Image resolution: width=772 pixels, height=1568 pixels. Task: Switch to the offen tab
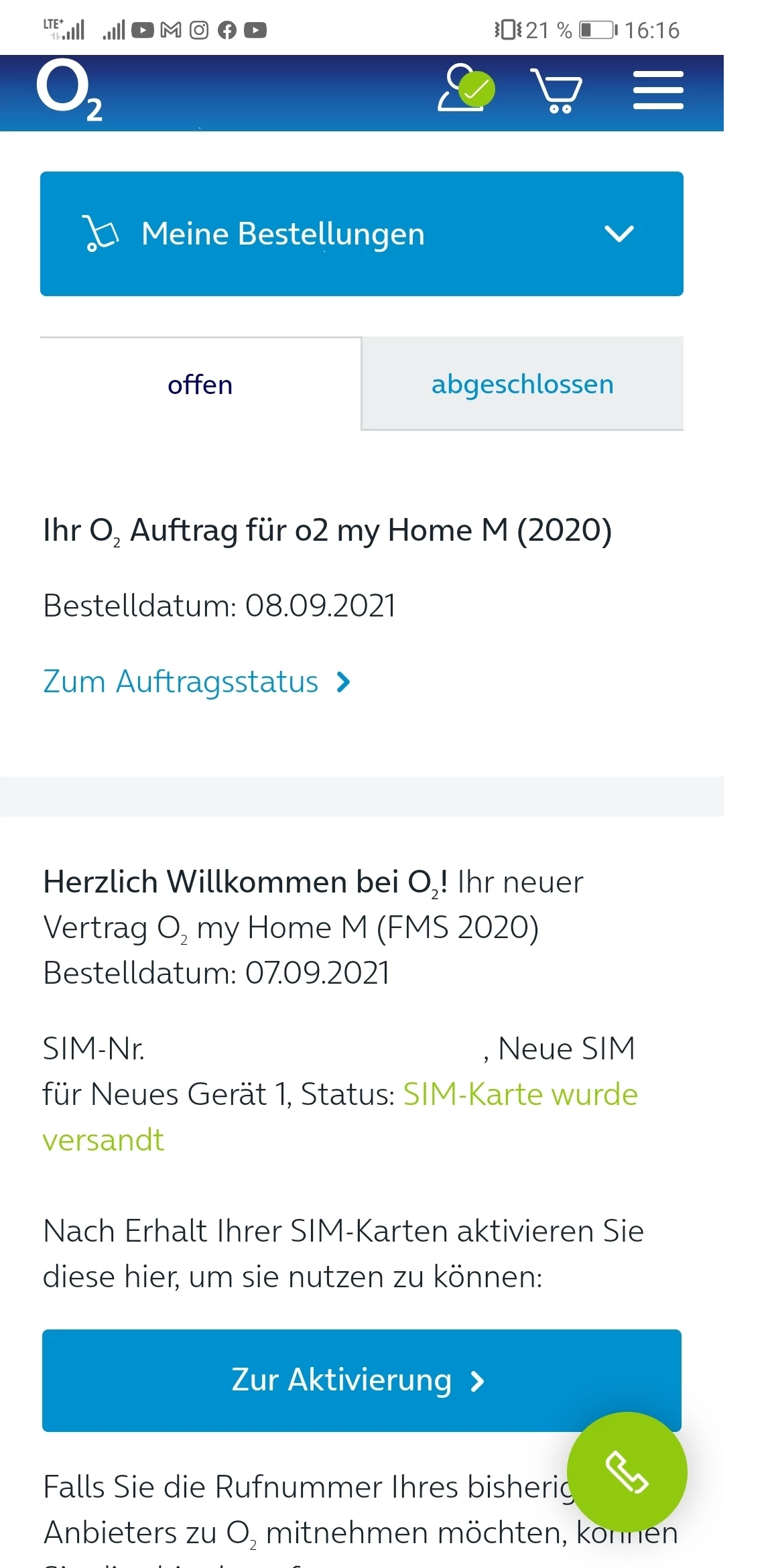[x=200, y=385]
